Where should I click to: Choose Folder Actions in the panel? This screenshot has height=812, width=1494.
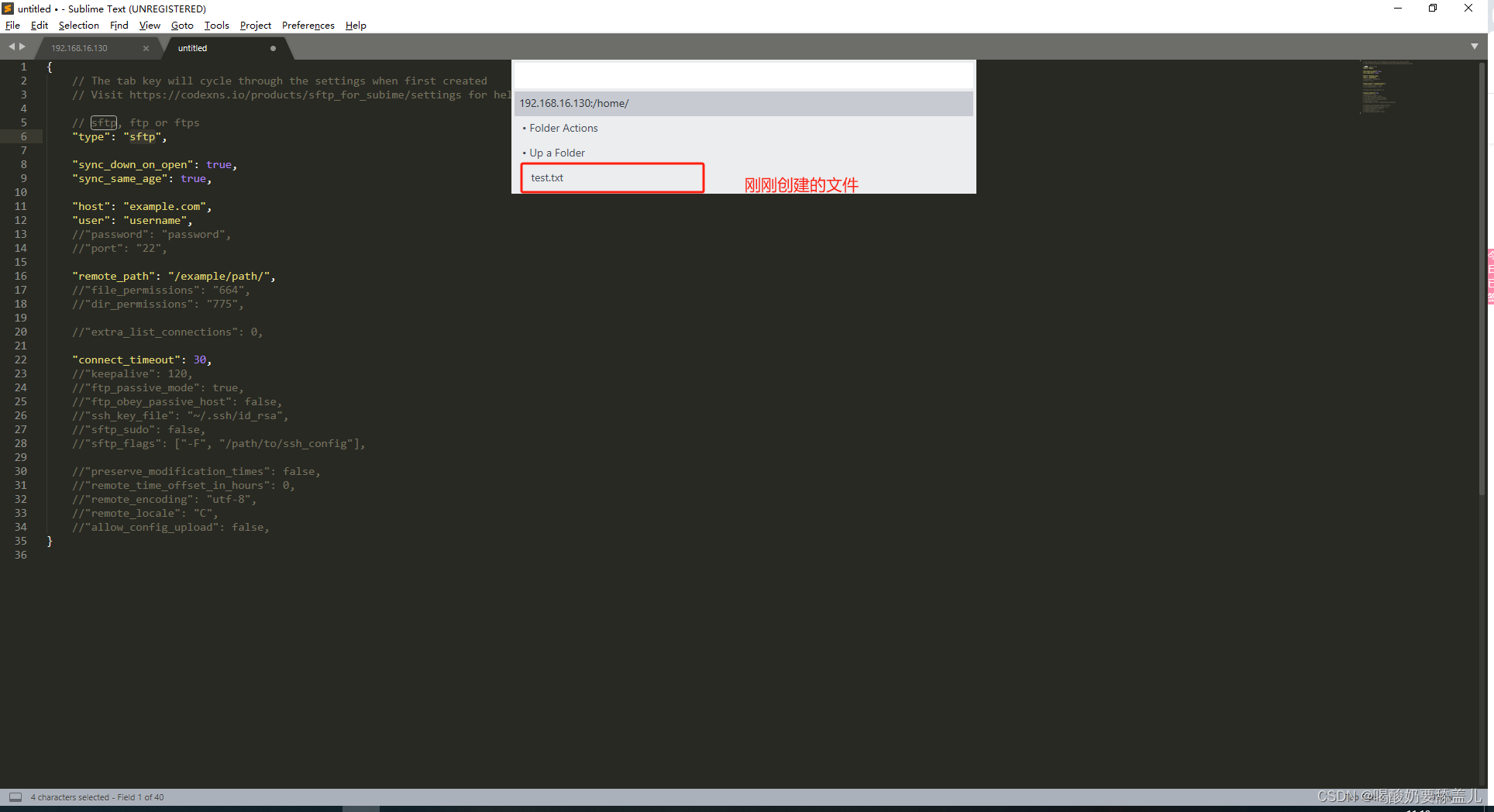743,128
